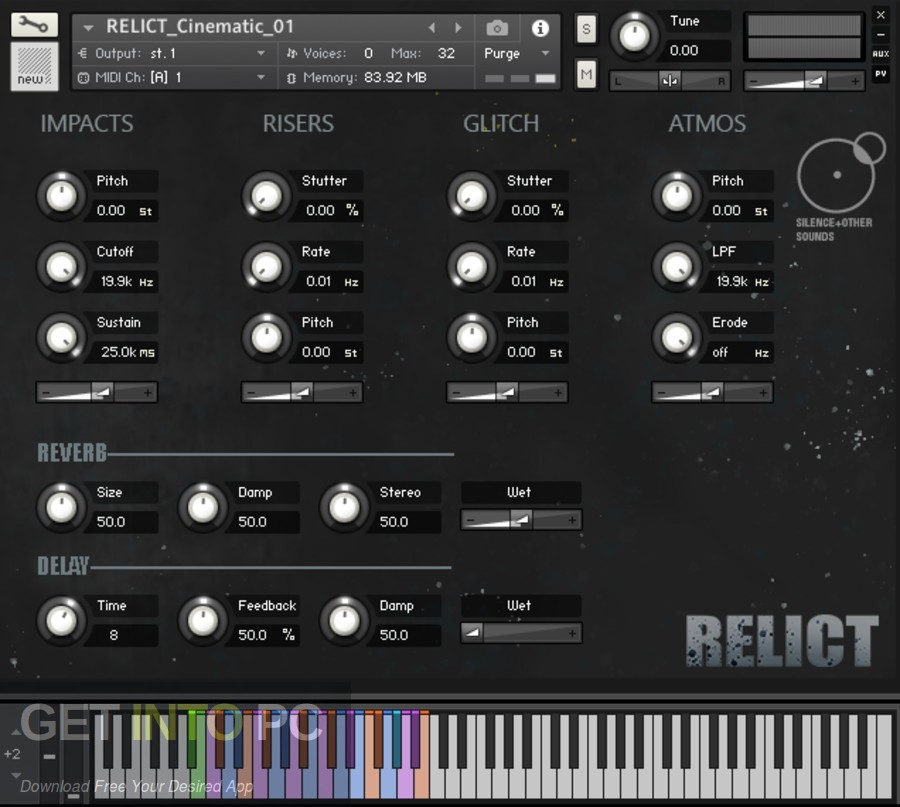The image size is (900, 807).
Task: Click the Risers Stutter knob
Action: 266,196
